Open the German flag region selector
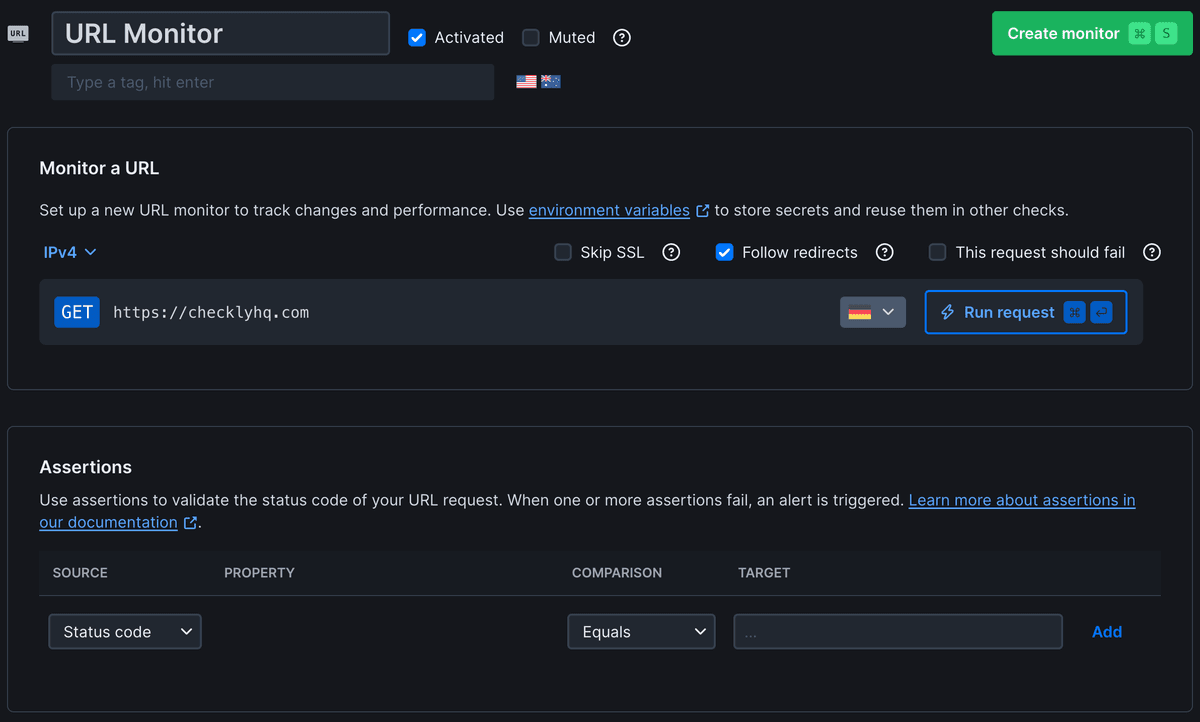Viewport: 1200px width, 722px height. tap(872, 312)
